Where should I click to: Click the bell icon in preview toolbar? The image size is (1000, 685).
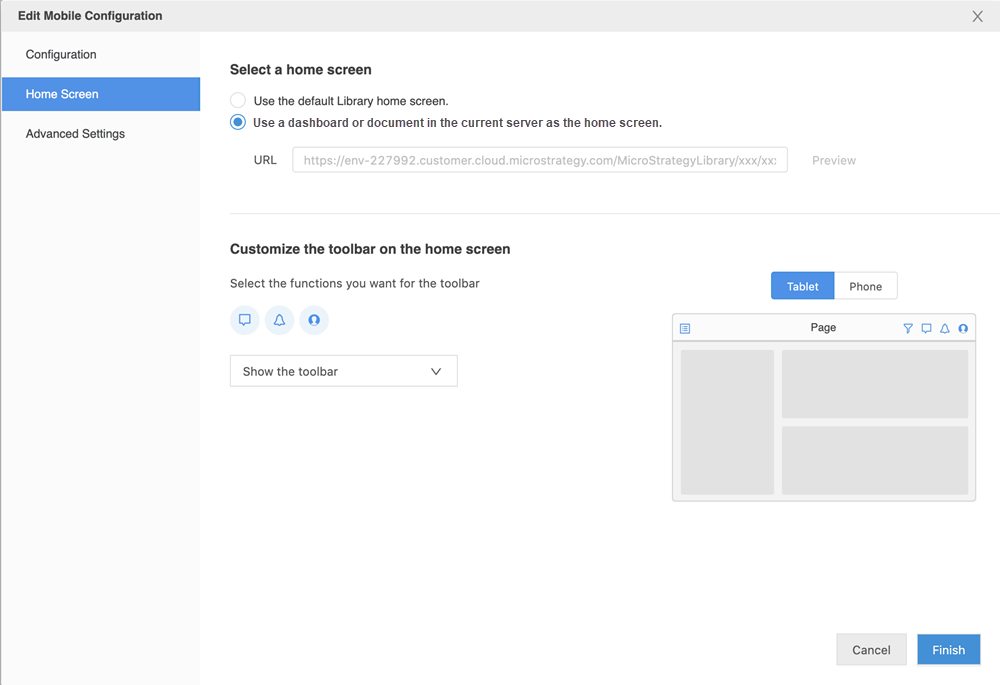click(x=945, y=328)
